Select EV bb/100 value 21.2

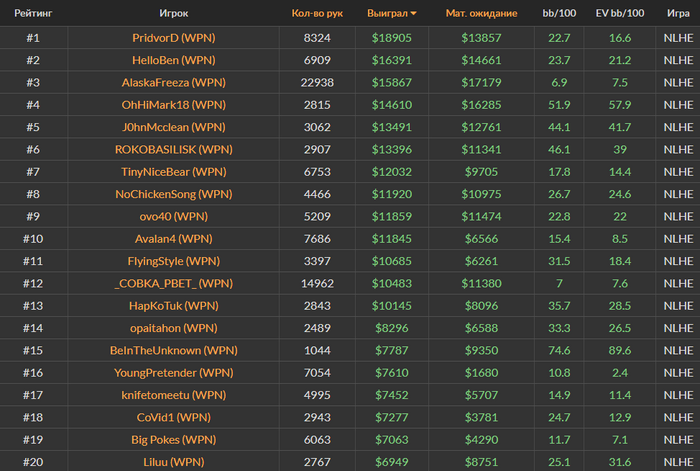pos(620,60)
